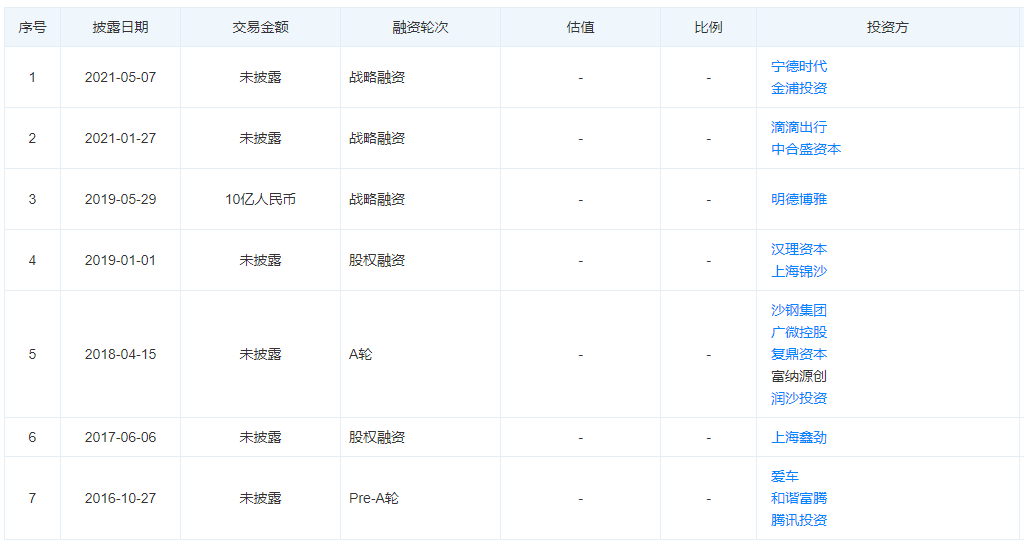1024x543 pixels.
Task: Click the 金浦投资 investor link
Action: pos(799,88)
